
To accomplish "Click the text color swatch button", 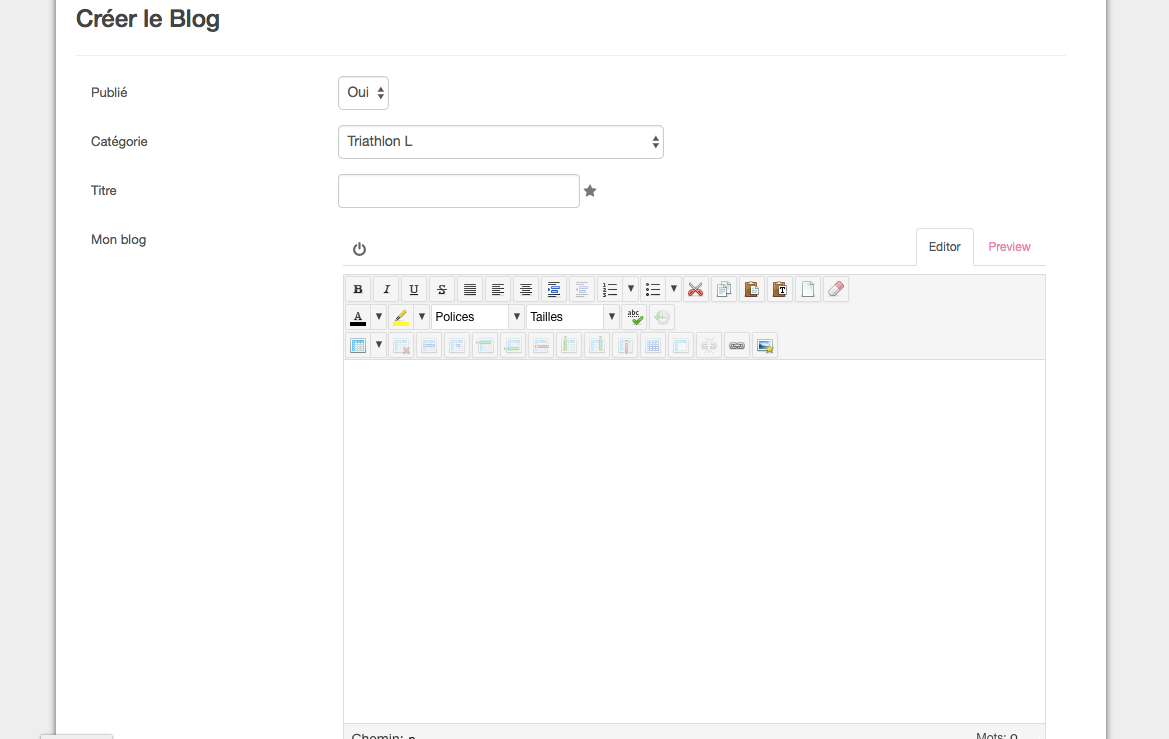I will point(358,317).
